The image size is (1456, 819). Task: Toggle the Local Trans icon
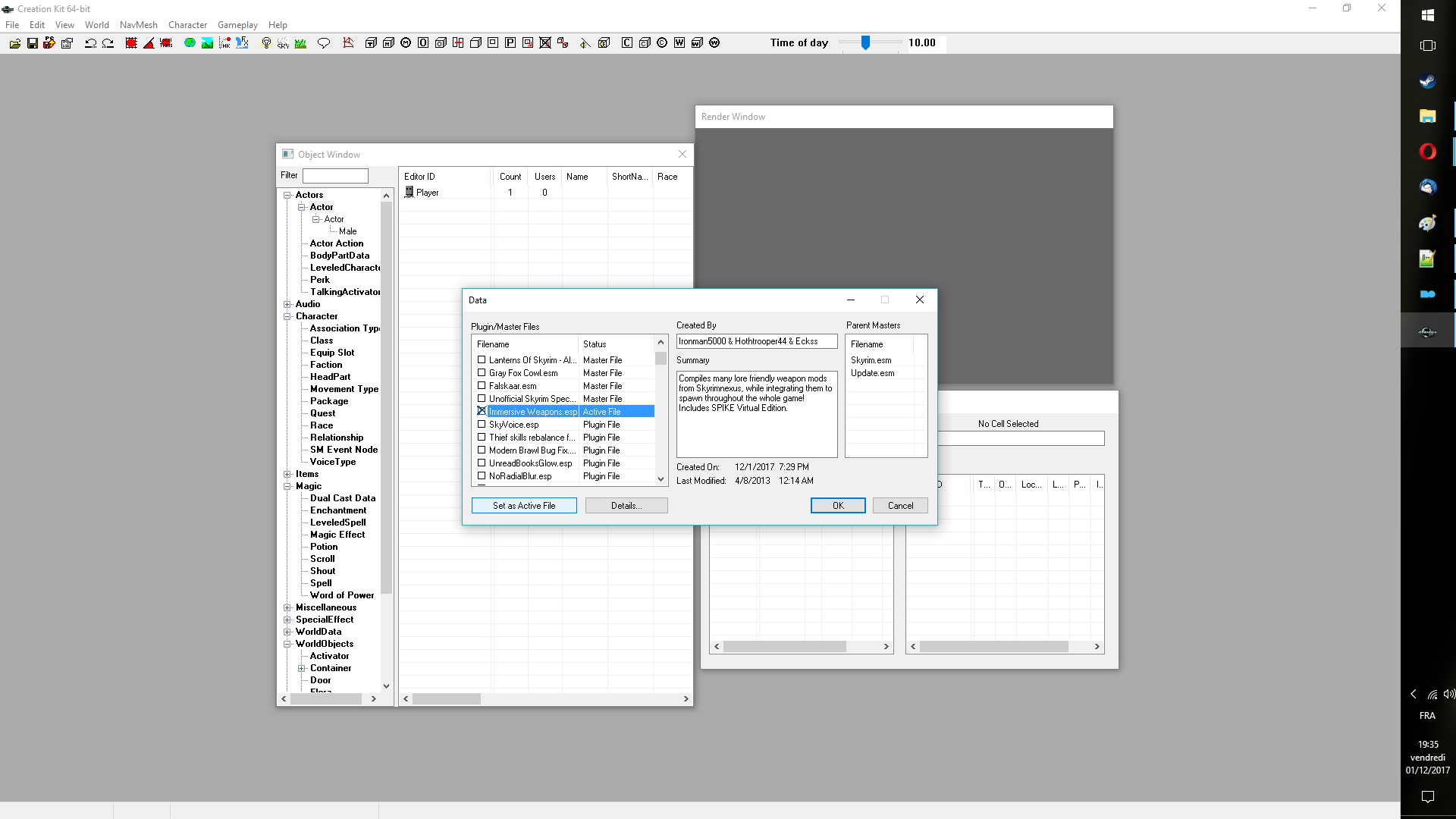[166, 43]
